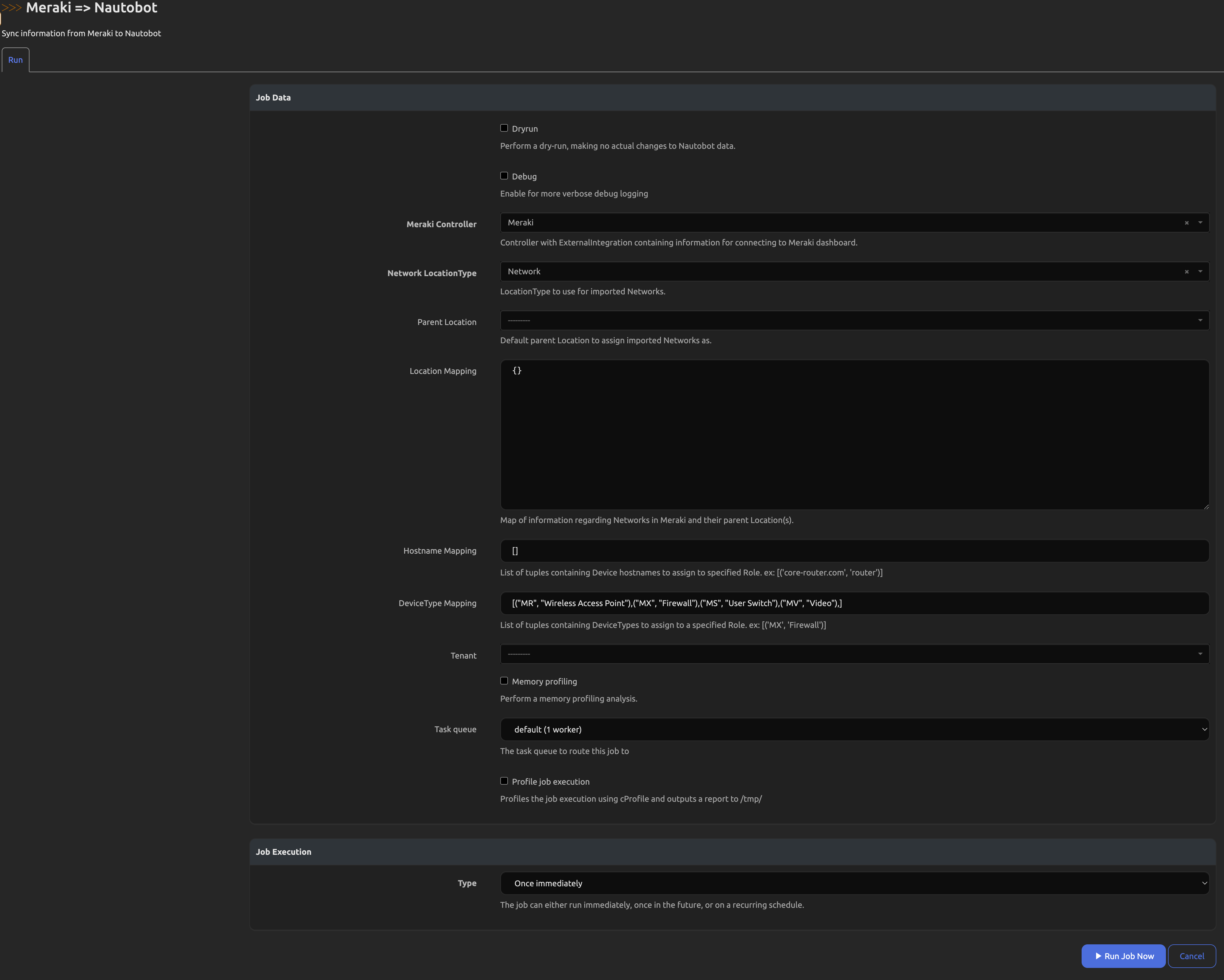The image size is (1224, 980).
Task: Clear the Network LocationType selection with x
Action: [x=1186, y=272]
